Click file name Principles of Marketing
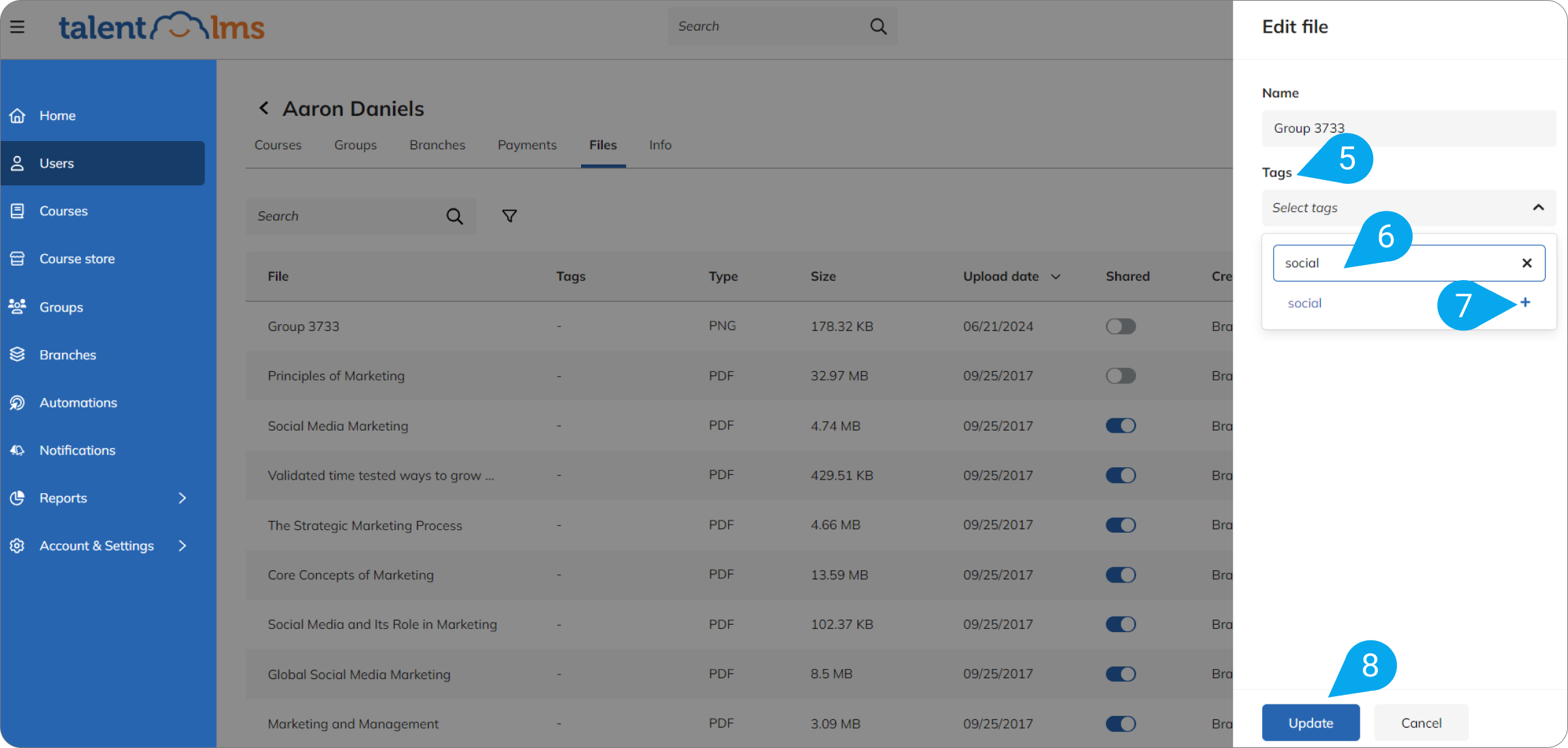The image size is (1568, 748). click(336, 376)
